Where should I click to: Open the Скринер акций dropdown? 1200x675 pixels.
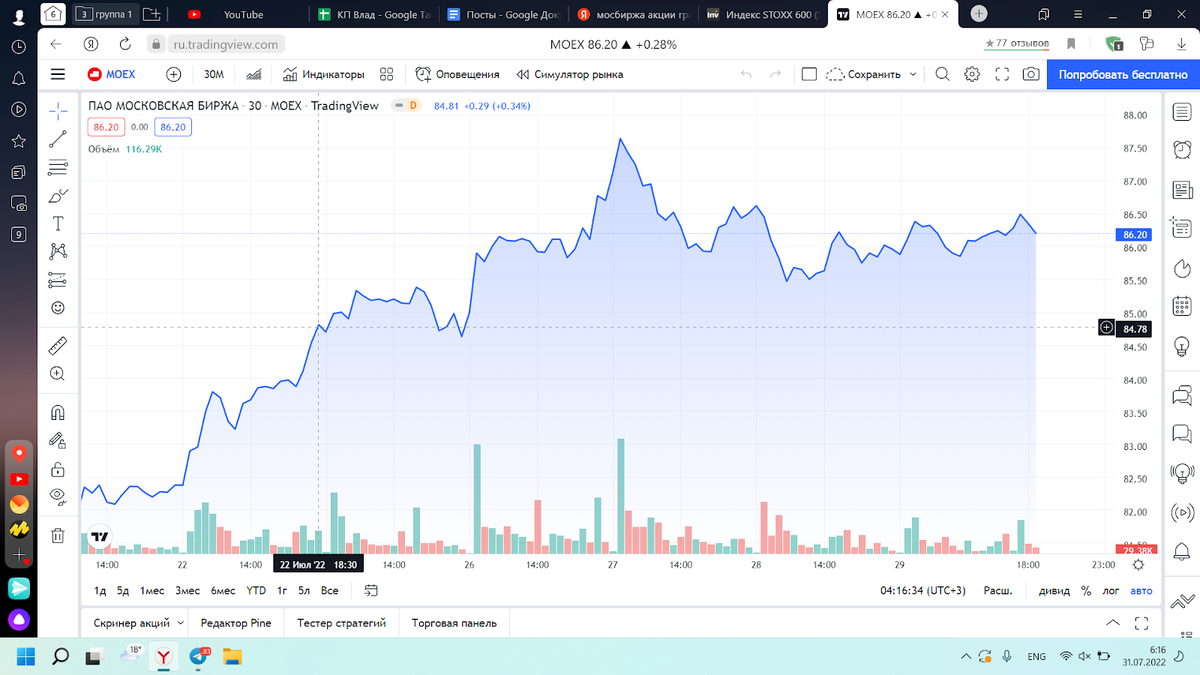pos(138,623)
